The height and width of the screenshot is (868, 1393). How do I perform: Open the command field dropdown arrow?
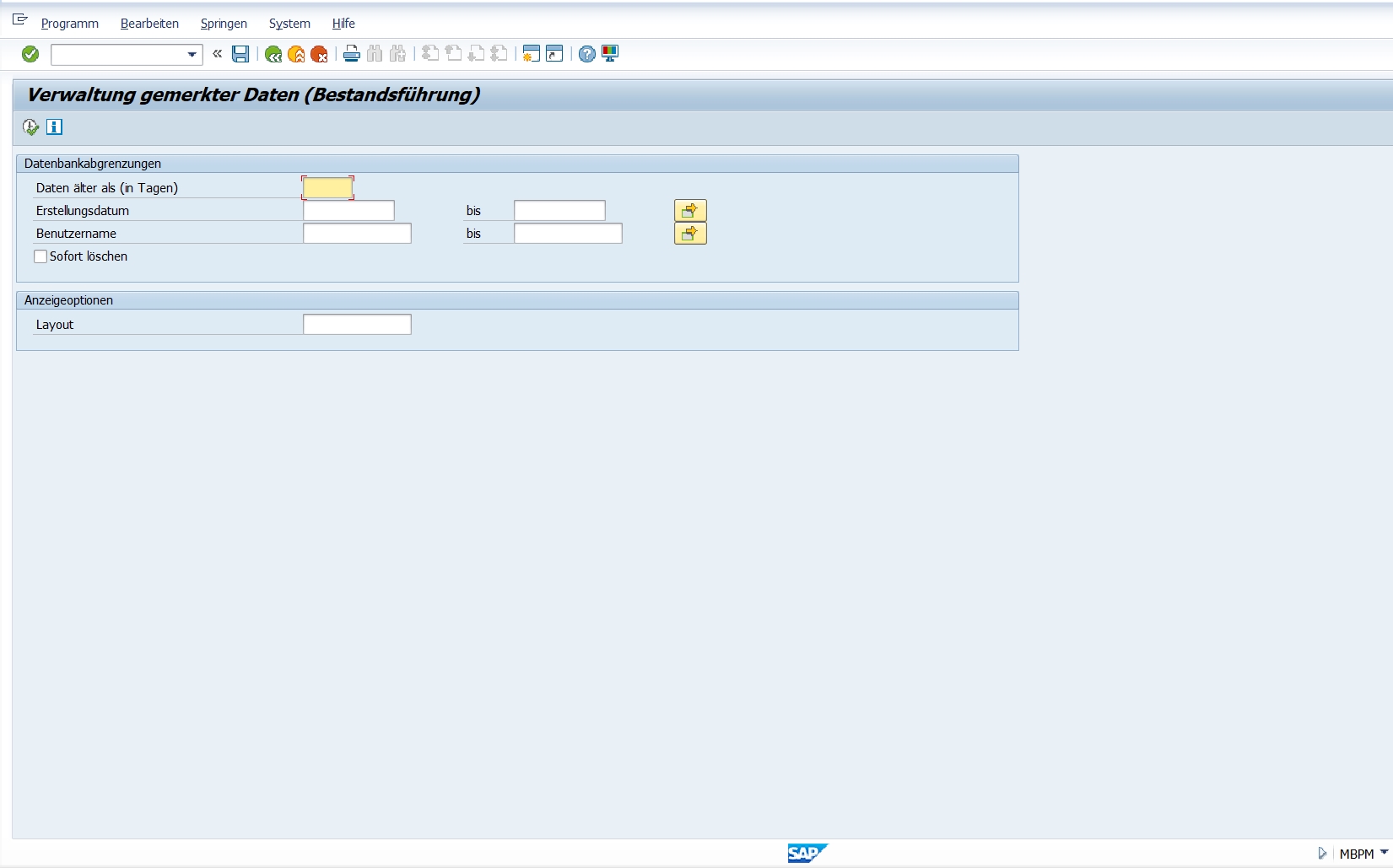[x=192, y=55]
